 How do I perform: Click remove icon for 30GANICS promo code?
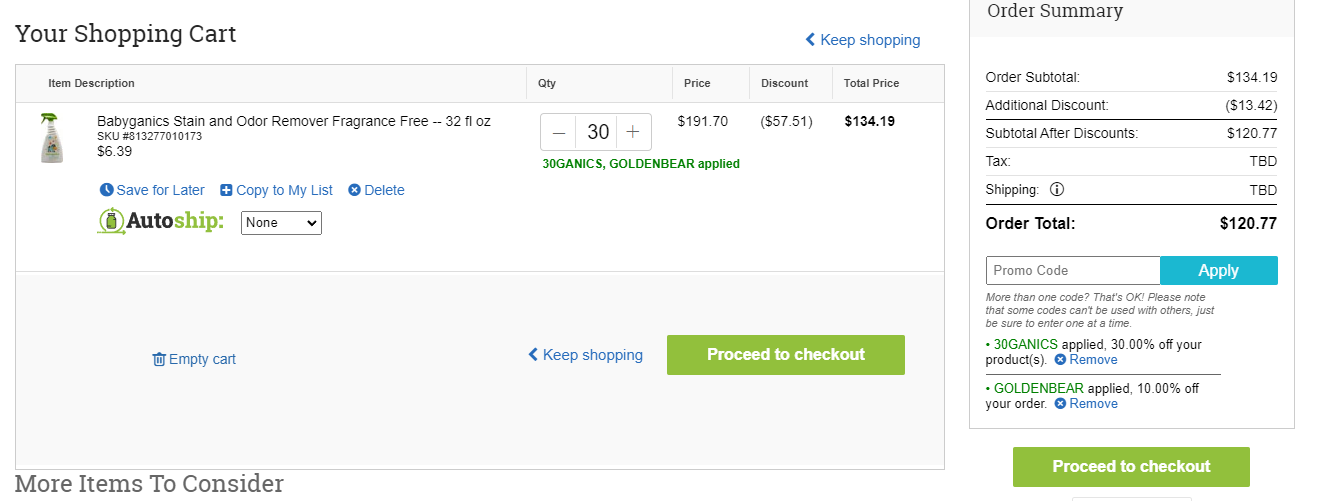pyautogui.click(x=1060, y=359)
